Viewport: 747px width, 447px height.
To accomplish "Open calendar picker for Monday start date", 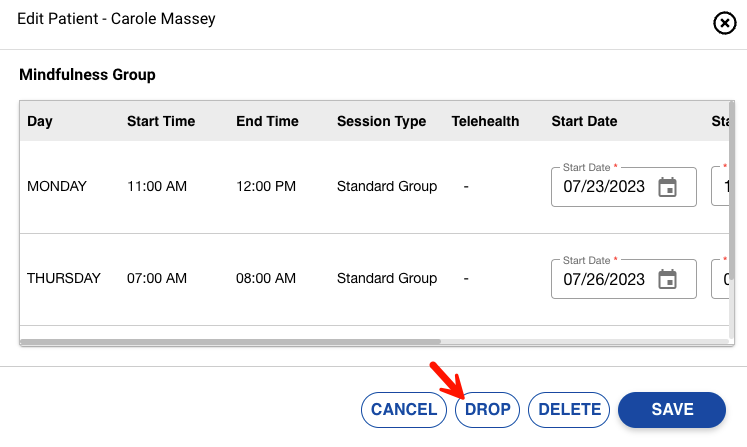I will click(667, 187).
